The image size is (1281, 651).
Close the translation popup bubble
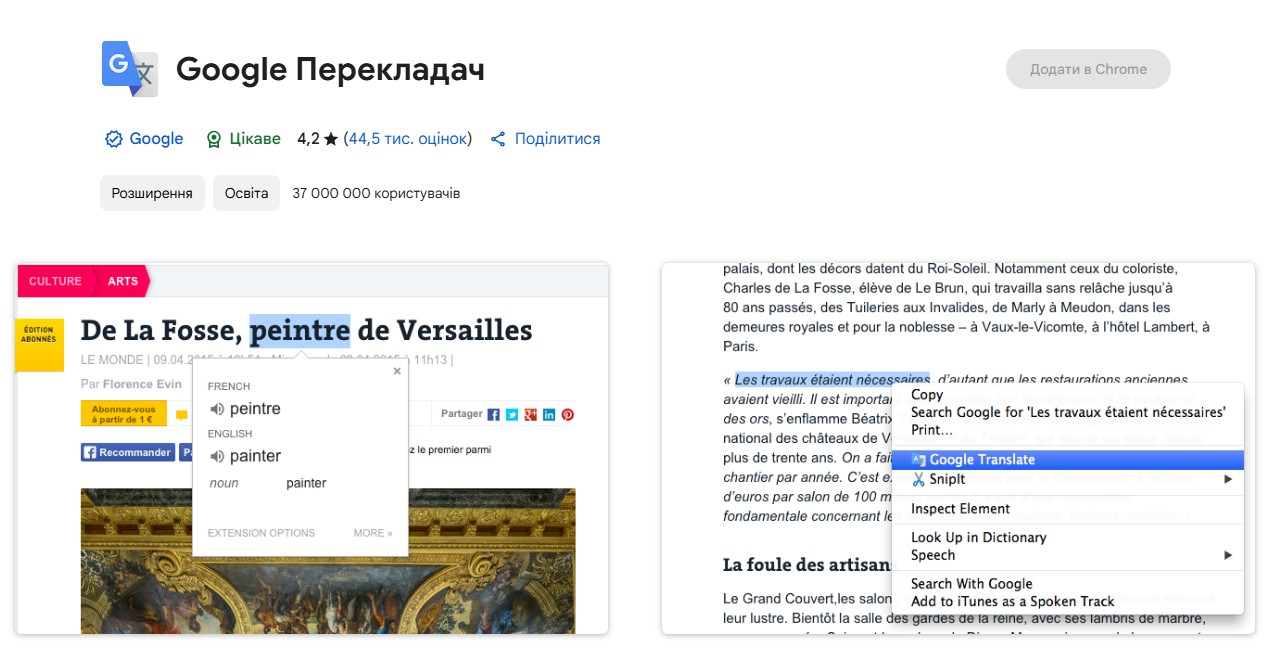click(397, 371)
